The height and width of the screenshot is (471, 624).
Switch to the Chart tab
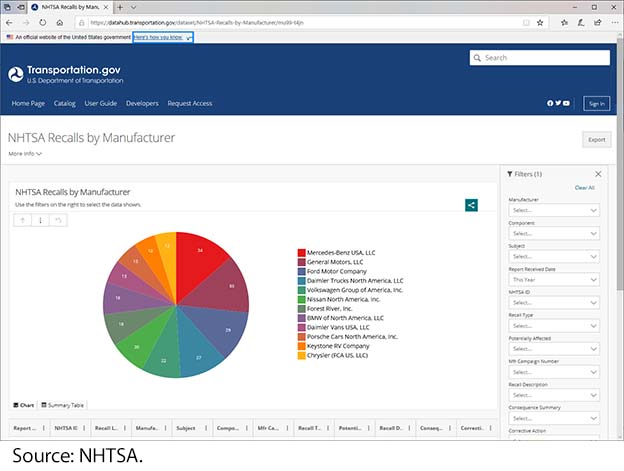click(x=23, y=405)
